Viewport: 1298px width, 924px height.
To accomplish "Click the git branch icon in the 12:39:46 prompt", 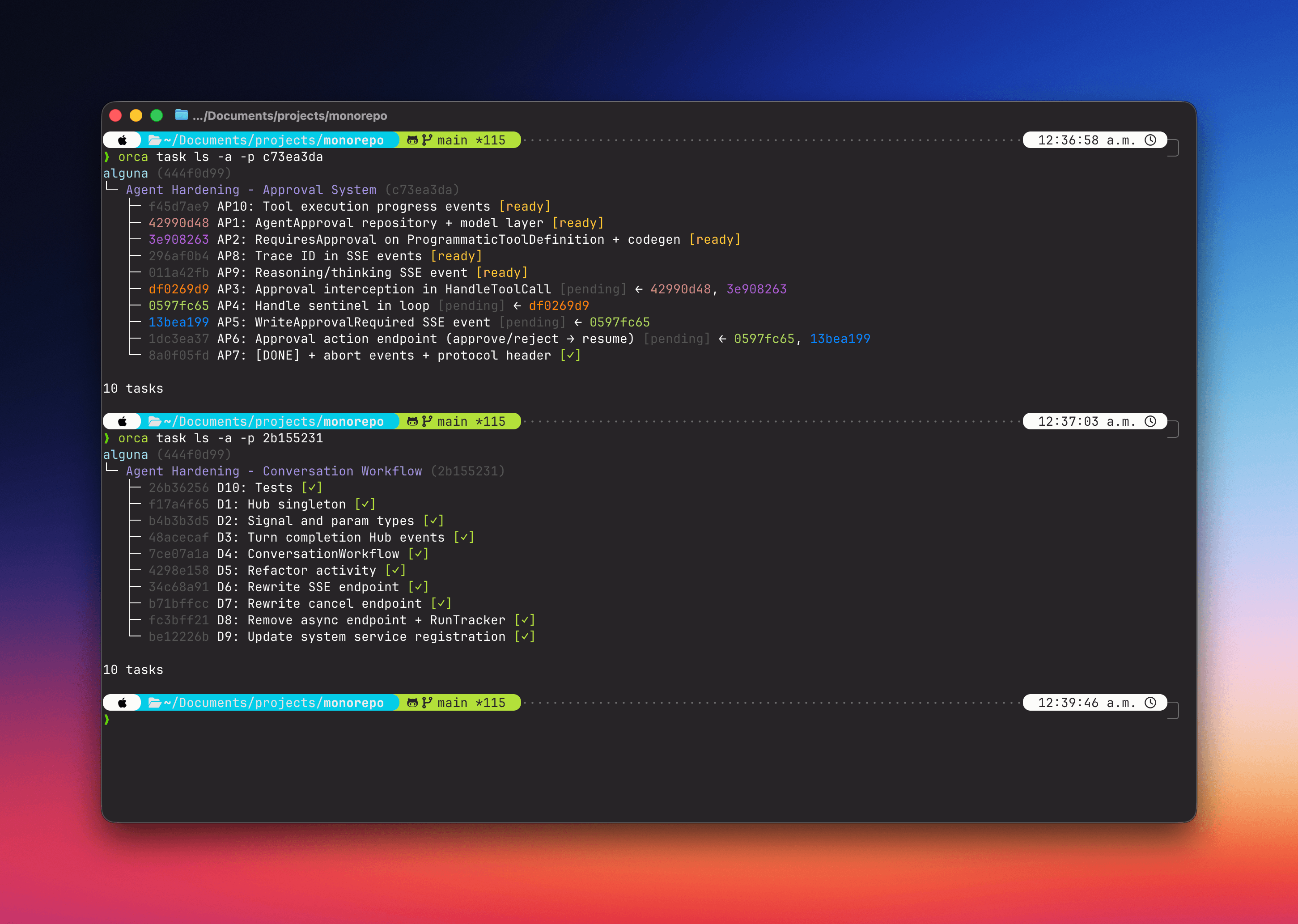I will click(427, 703).
